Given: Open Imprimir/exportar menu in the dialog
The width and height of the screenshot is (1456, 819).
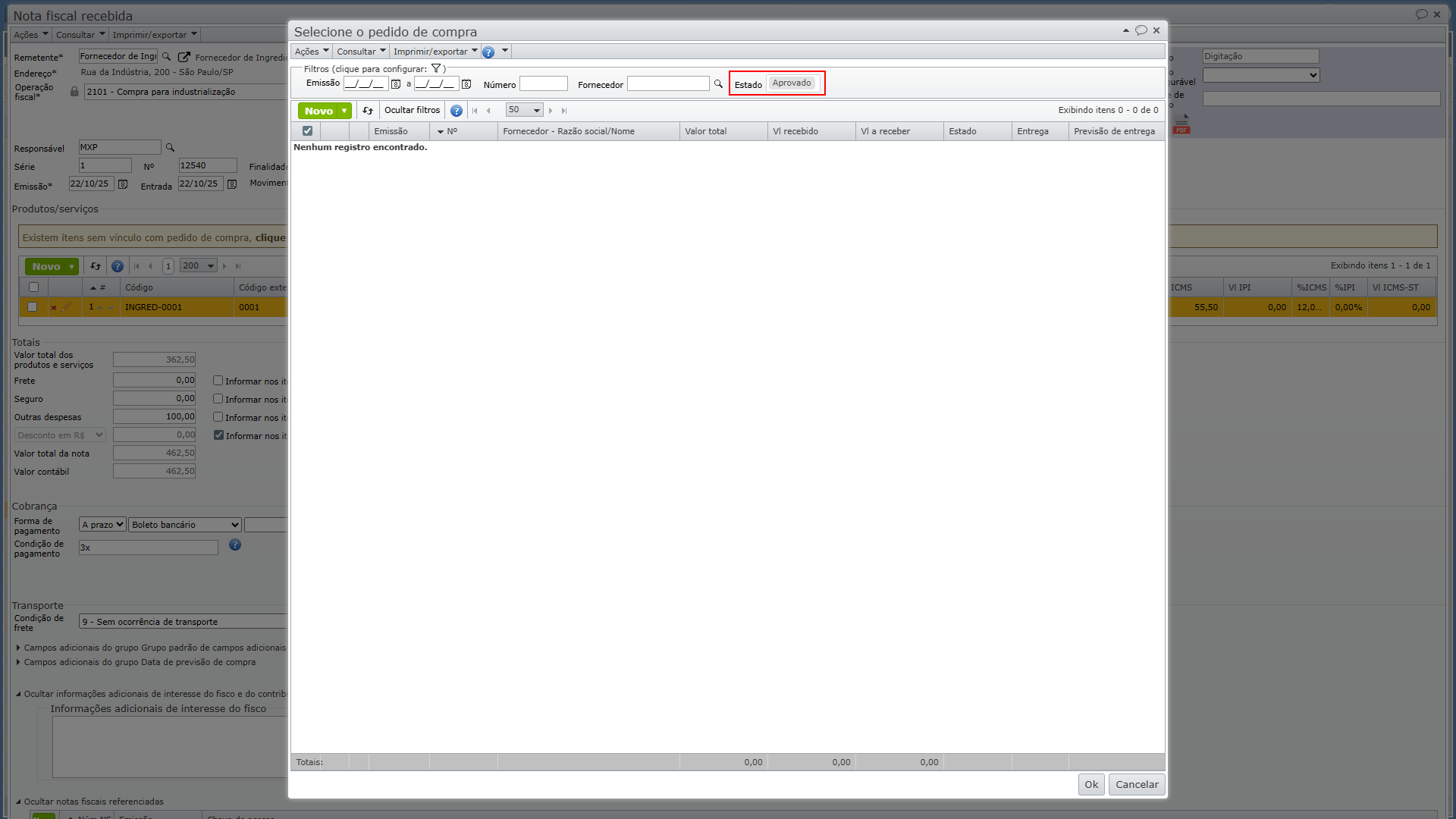Looking at the screenshot, I should coord(435,52).
